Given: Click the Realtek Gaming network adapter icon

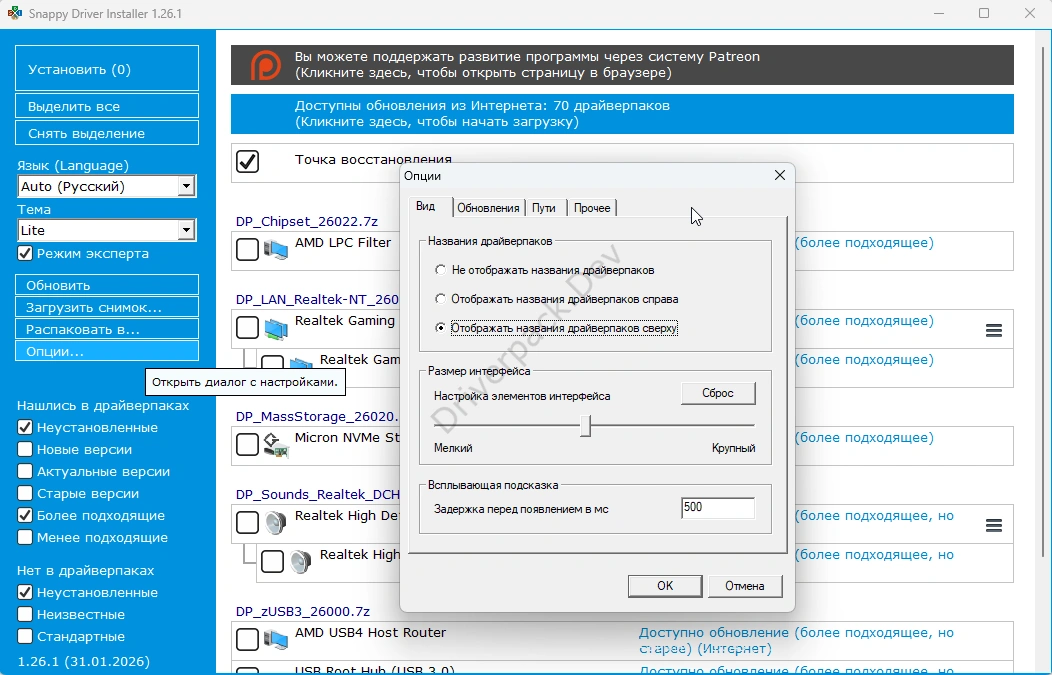Looking at the screenshot, I should (x=276, y=327).
